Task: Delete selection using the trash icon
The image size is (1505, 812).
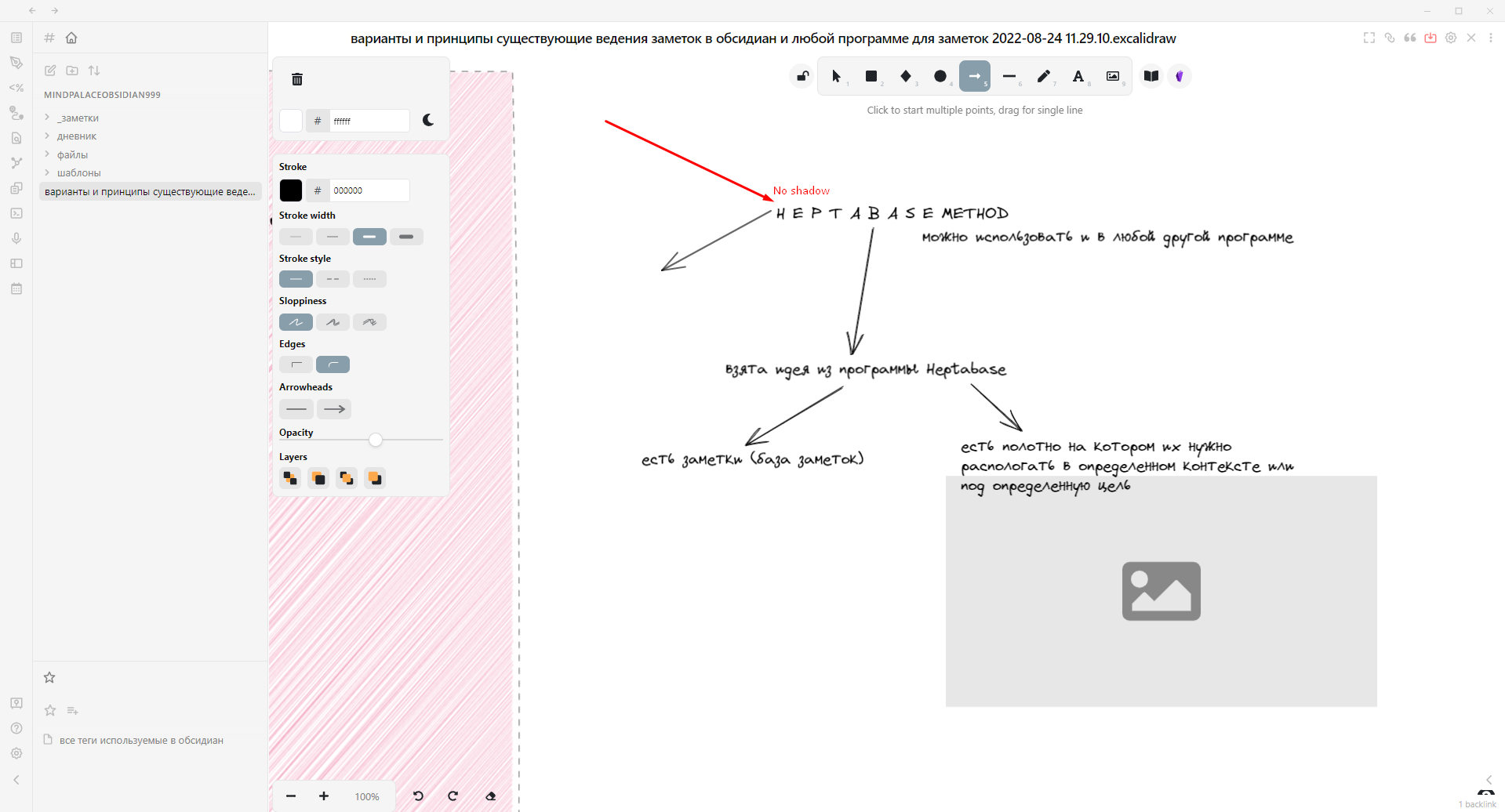Action: click(296, 79)
